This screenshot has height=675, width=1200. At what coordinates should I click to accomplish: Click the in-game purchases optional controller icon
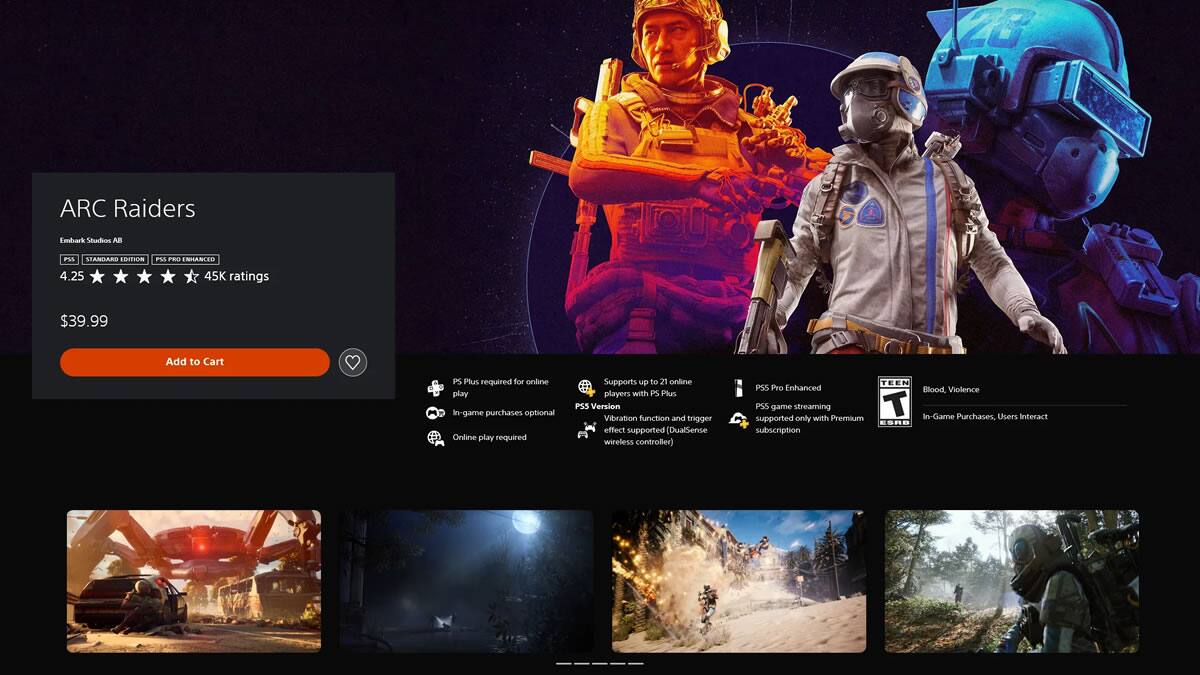(x=436, y=413)
